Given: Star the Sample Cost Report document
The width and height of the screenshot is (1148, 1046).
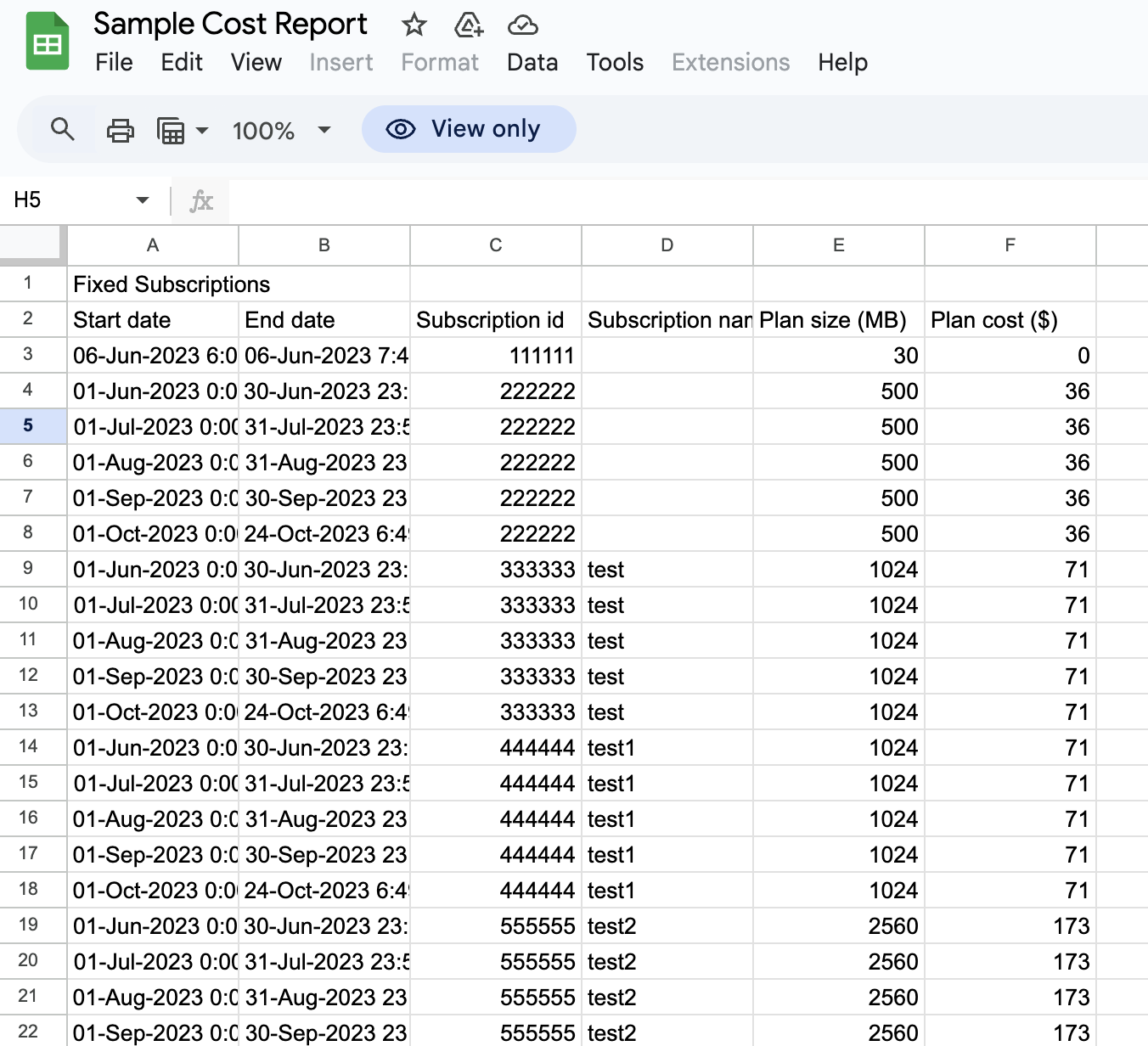Looking at the screenshot, I should click(x=414, y=25).
